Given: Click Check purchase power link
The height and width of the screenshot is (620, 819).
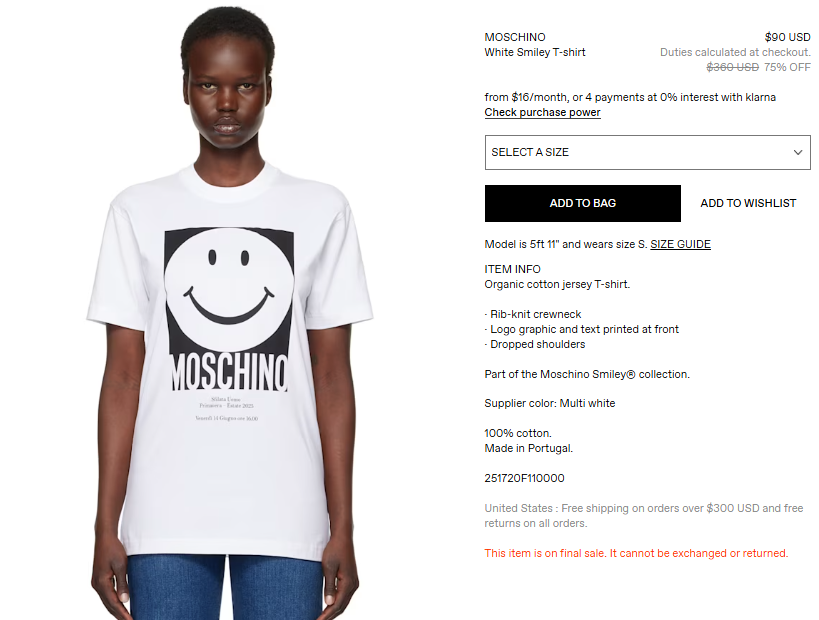Looking at the screenshot, I should coord(542,112).
